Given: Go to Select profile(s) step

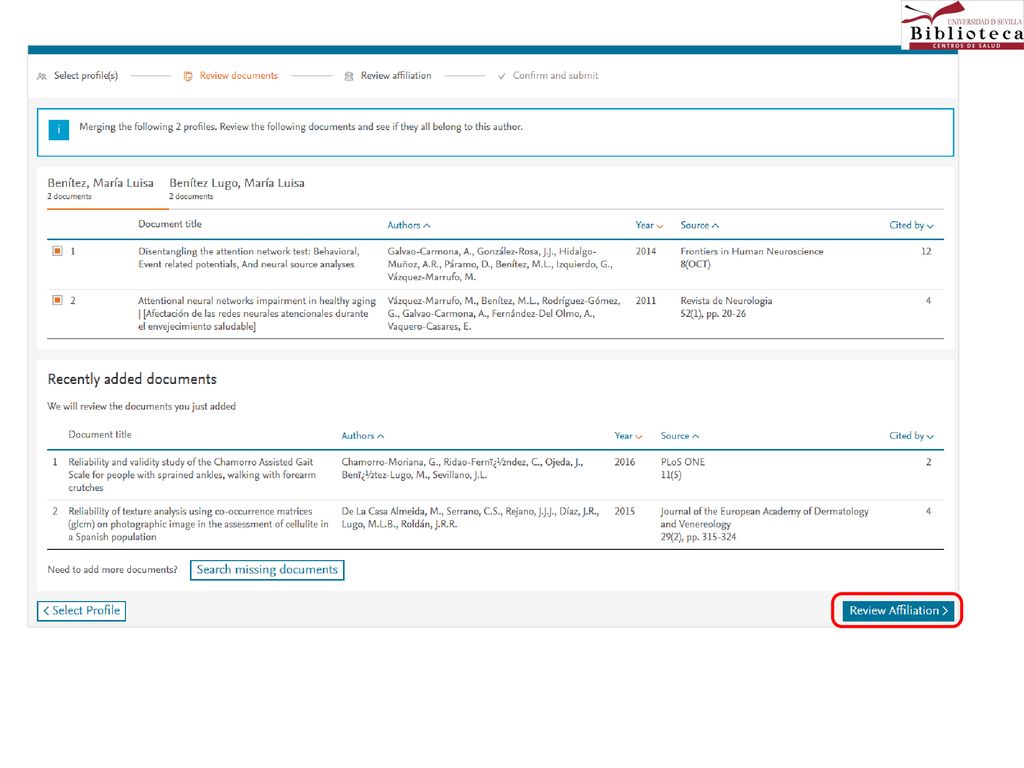Looking at the screenshot, I should coord(86,76).
